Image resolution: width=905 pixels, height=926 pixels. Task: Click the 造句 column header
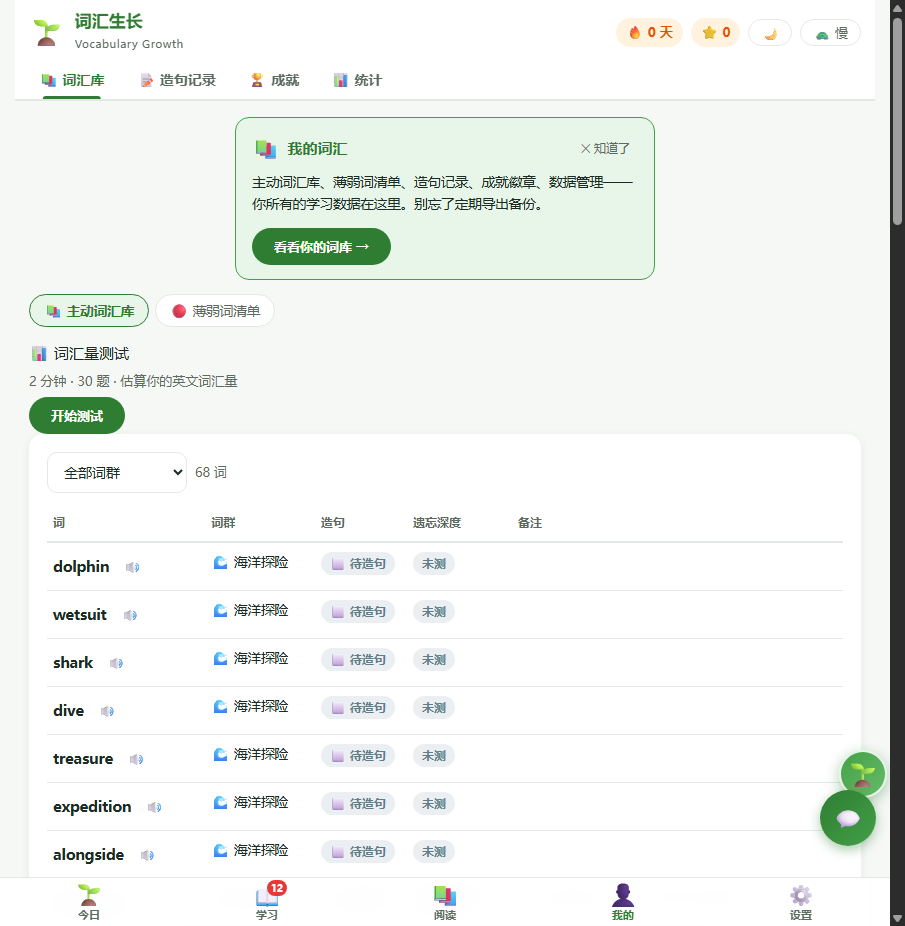[333, 523]
